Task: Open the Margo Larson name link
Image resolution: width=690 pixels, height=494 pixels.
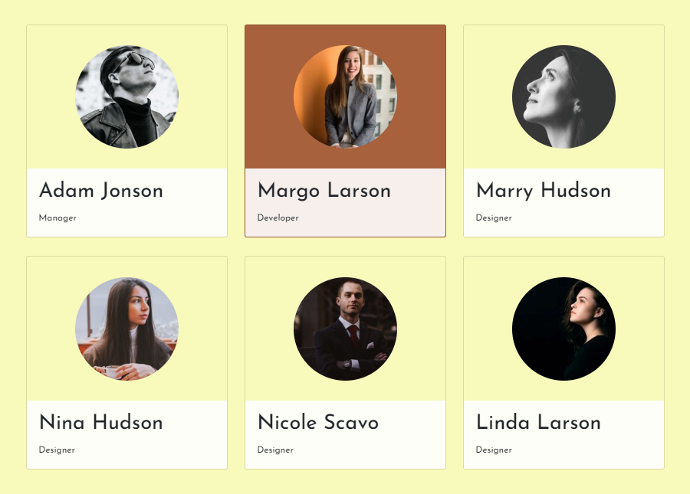Action: click(x=324, y=190)
